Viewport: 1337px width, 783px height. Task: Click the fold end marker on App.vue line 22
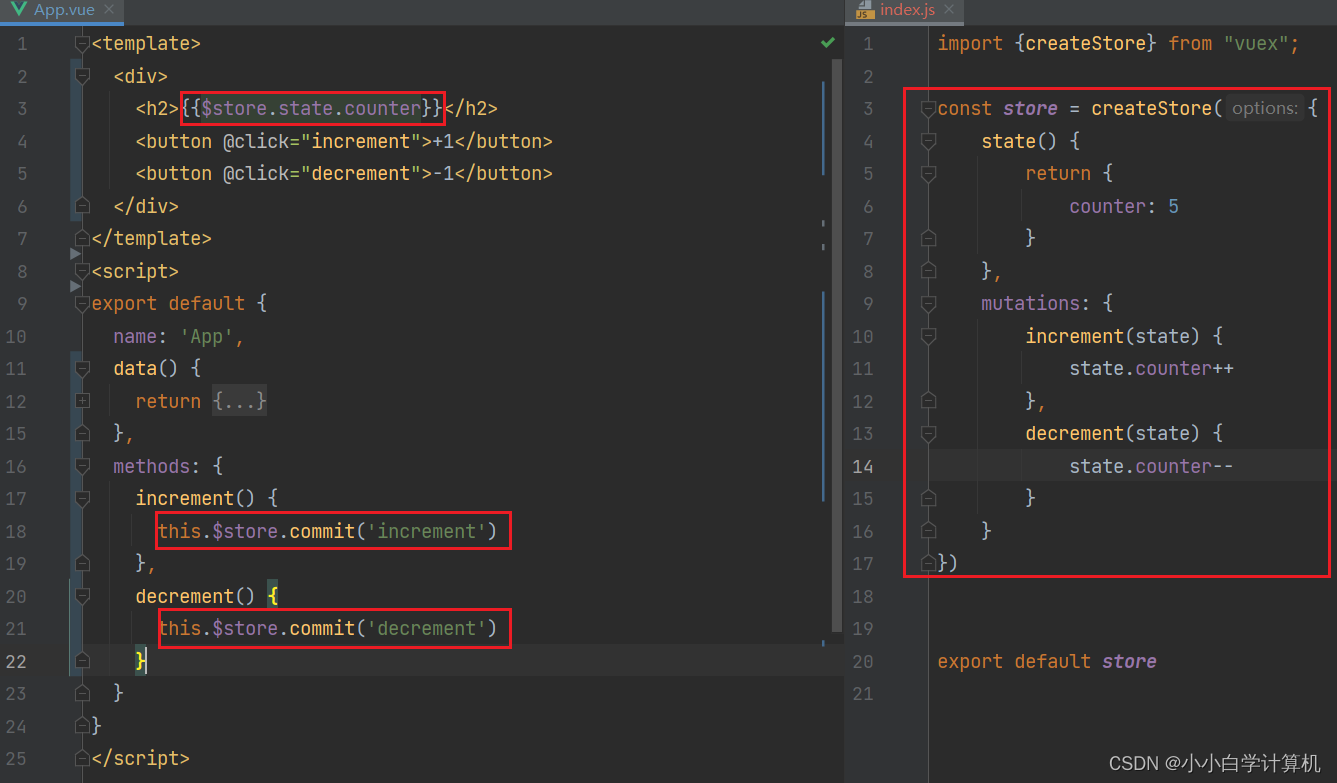point(83,661)
